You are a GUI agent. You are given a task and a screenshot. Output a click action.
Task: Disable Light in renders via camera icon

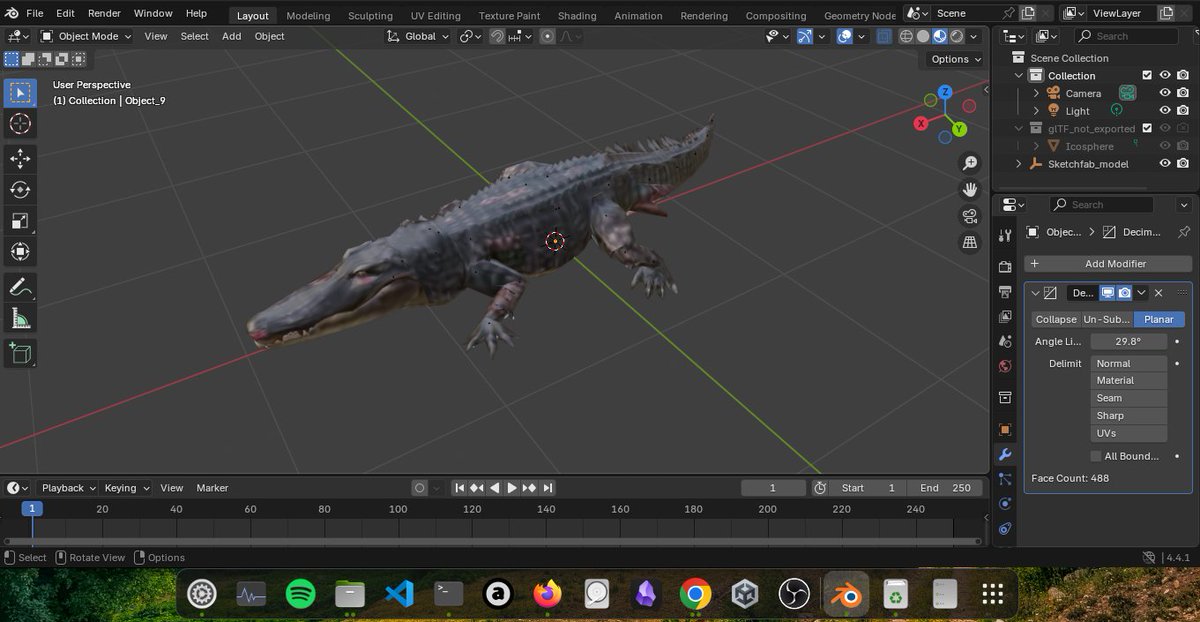(x=1183, y=111)
